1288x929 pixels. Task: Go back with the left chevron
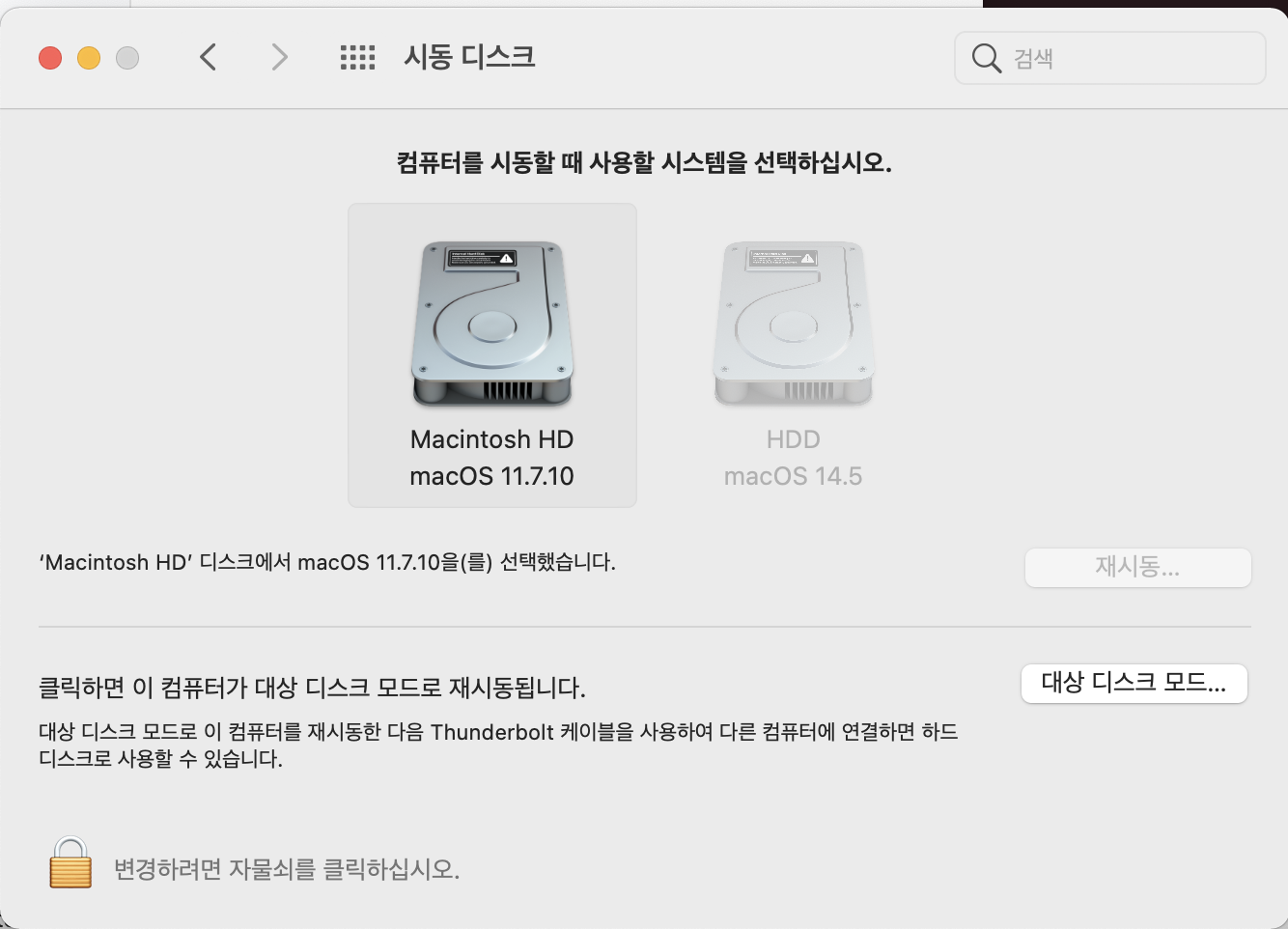click(208, 57)
